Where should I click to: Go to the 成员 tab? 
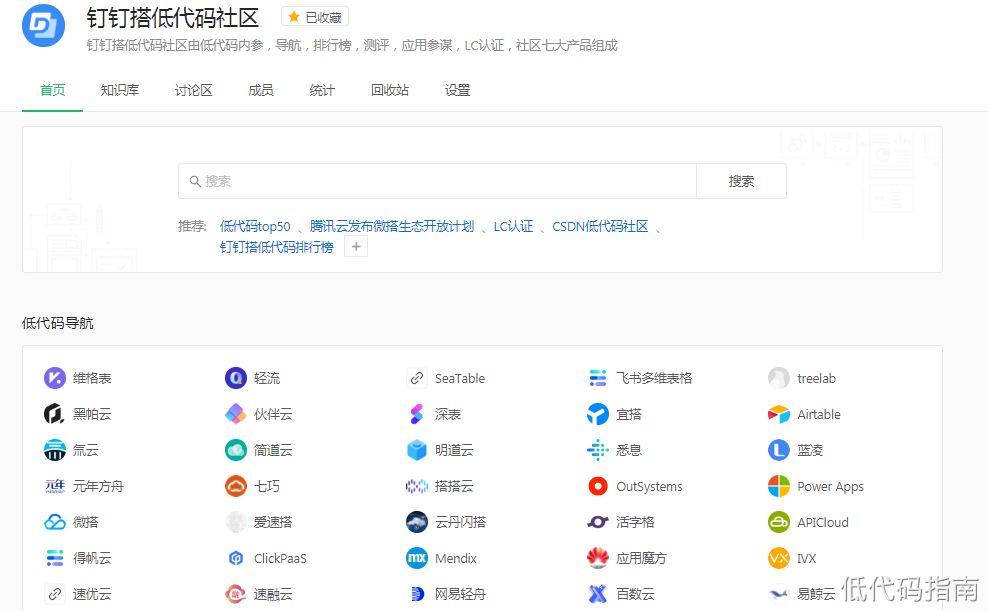coord(261,90)
